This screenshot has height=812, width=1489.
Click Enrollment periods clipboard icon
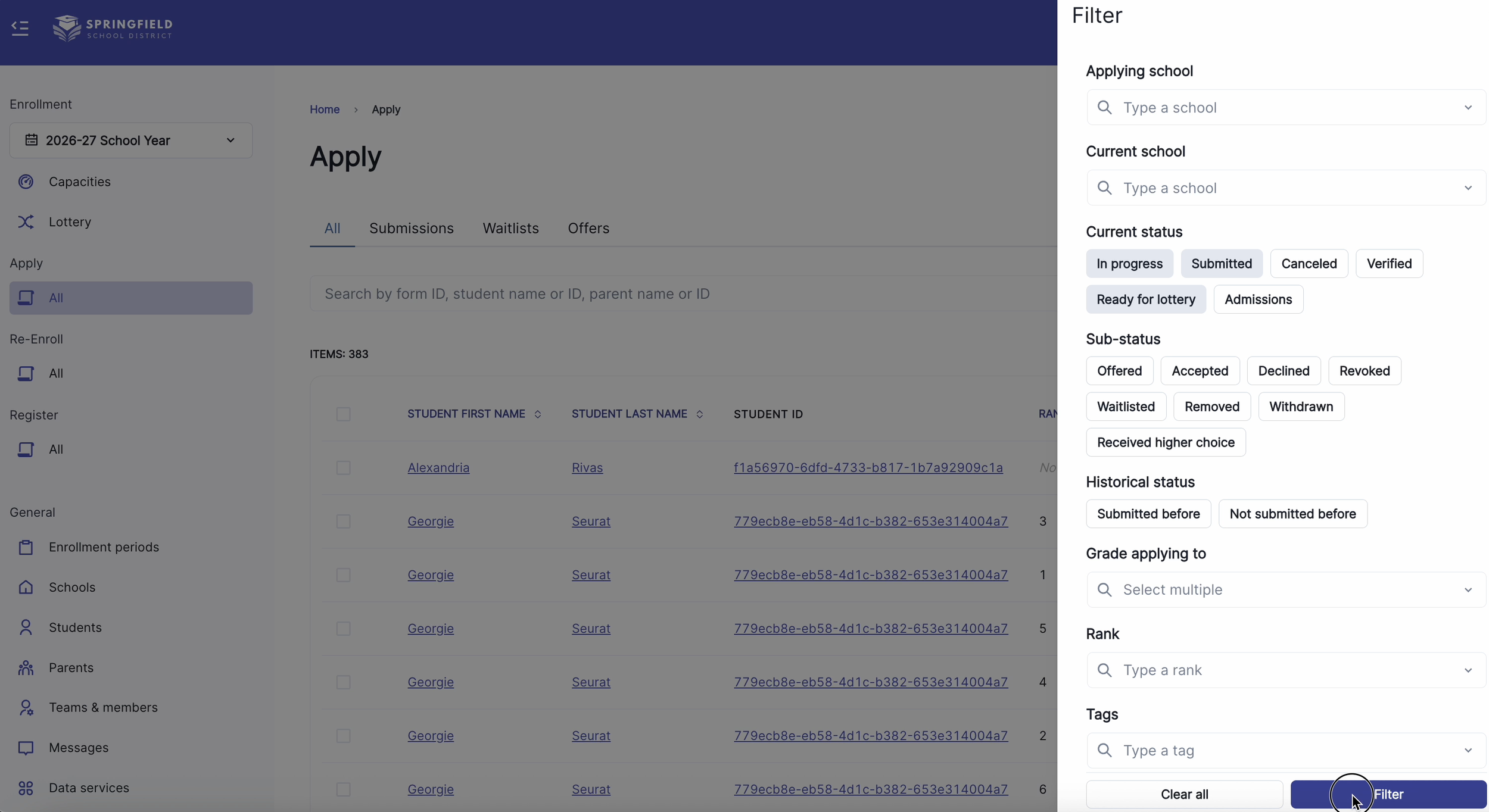(26, 547)
